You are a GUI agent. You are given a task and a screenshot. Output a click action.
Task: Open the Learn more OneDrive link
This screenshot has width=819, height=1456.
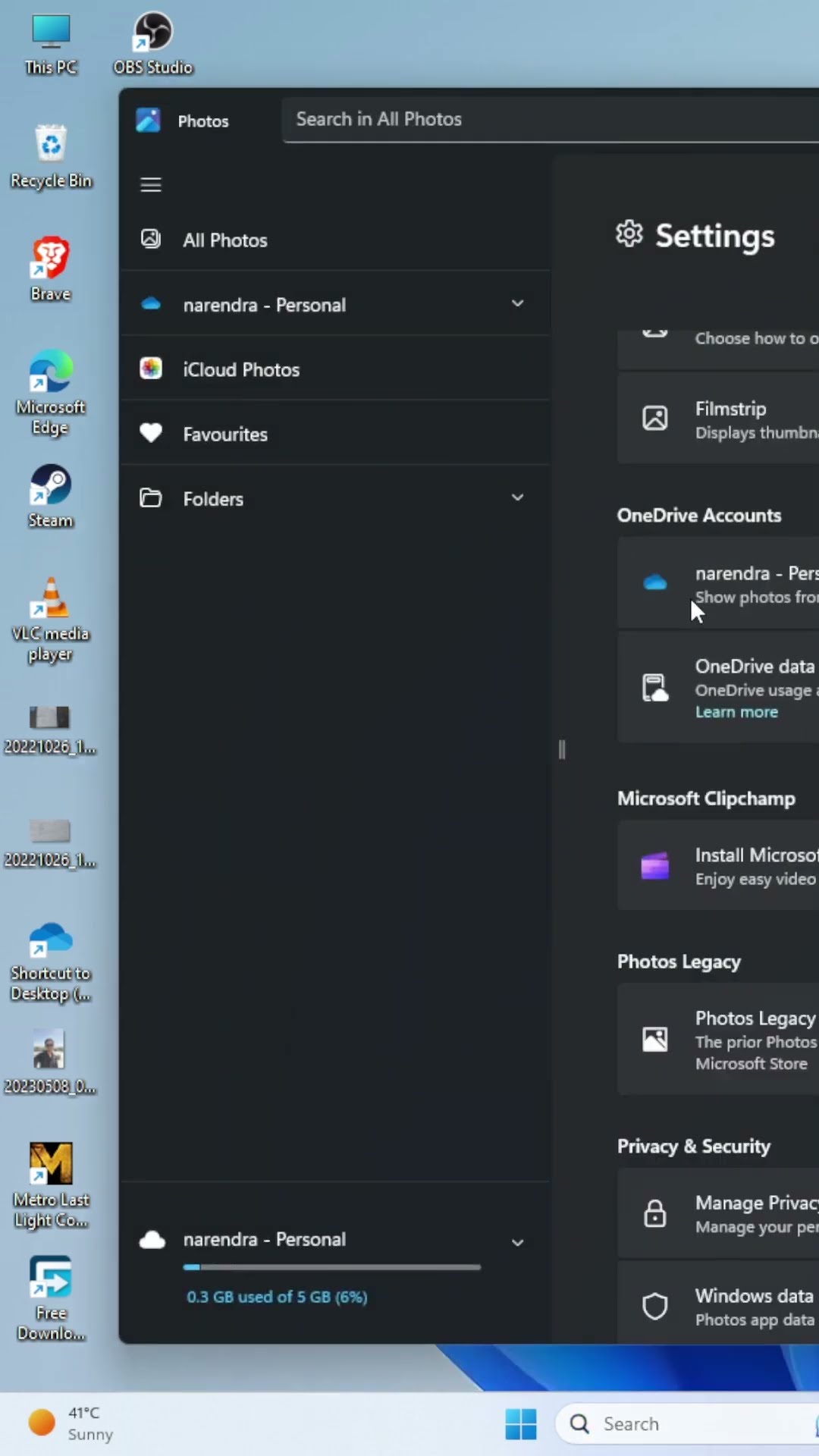(736, 712)
